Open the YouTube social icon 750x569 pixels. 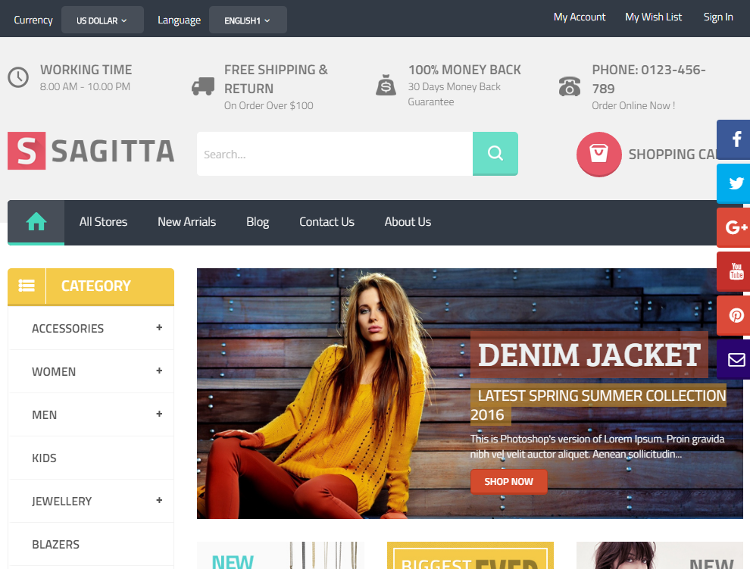[x=734, y=271]
